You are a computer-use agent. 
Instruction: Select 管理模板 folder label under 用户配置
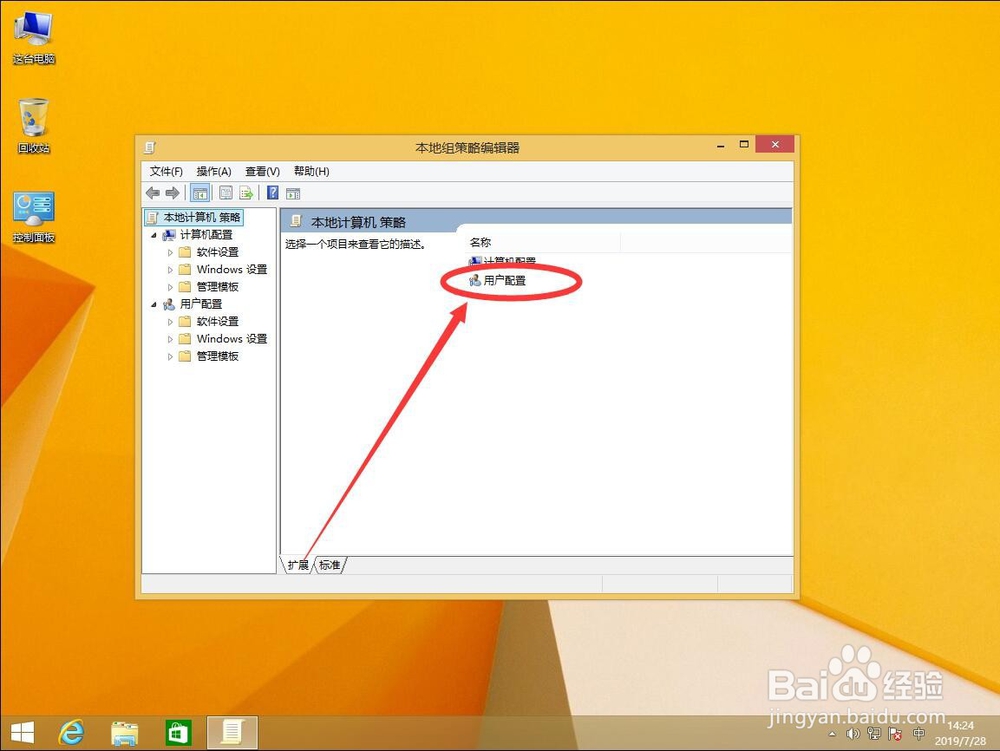217,356
